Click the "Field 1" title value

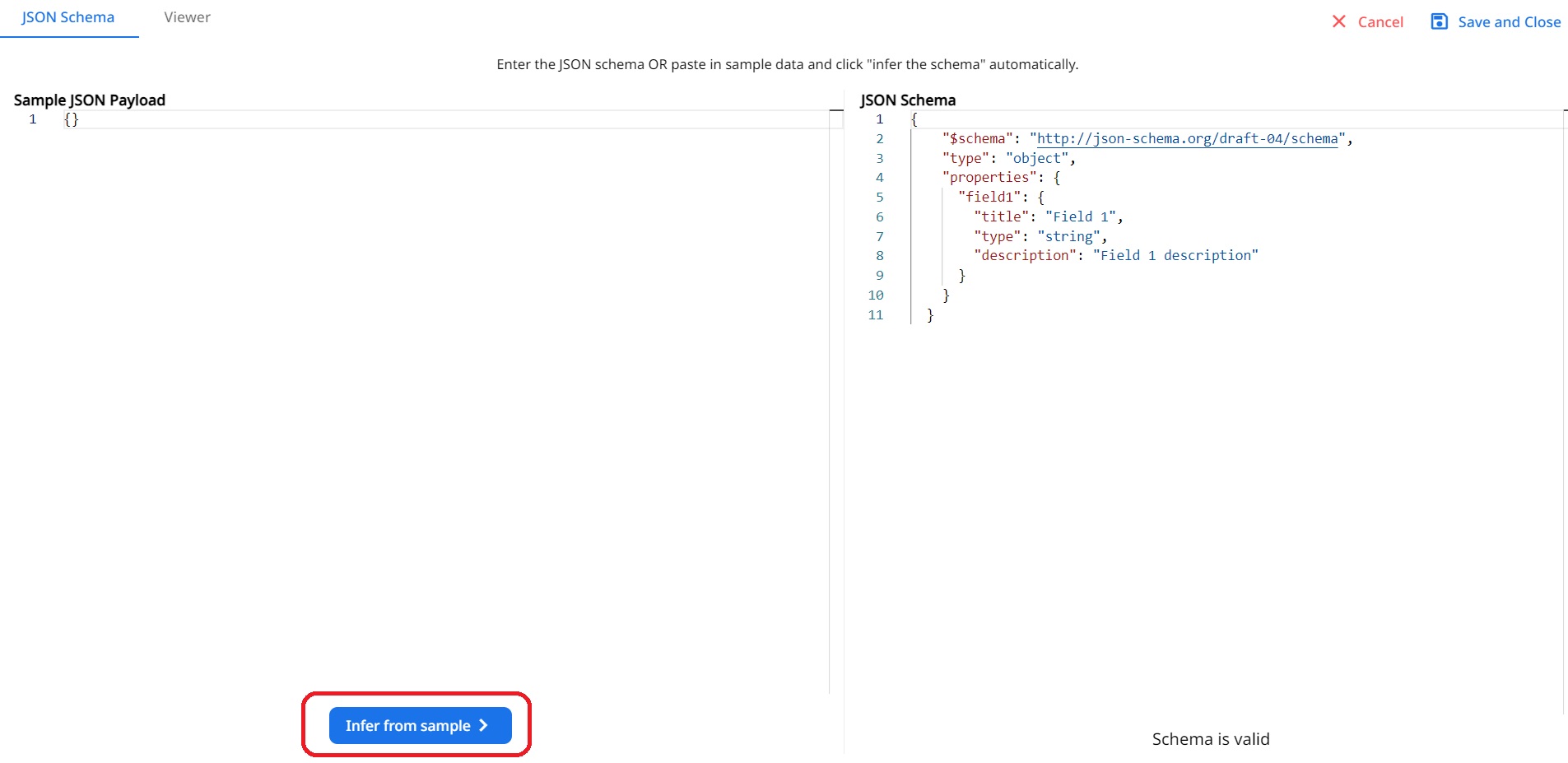click(x=1080, y=216)
